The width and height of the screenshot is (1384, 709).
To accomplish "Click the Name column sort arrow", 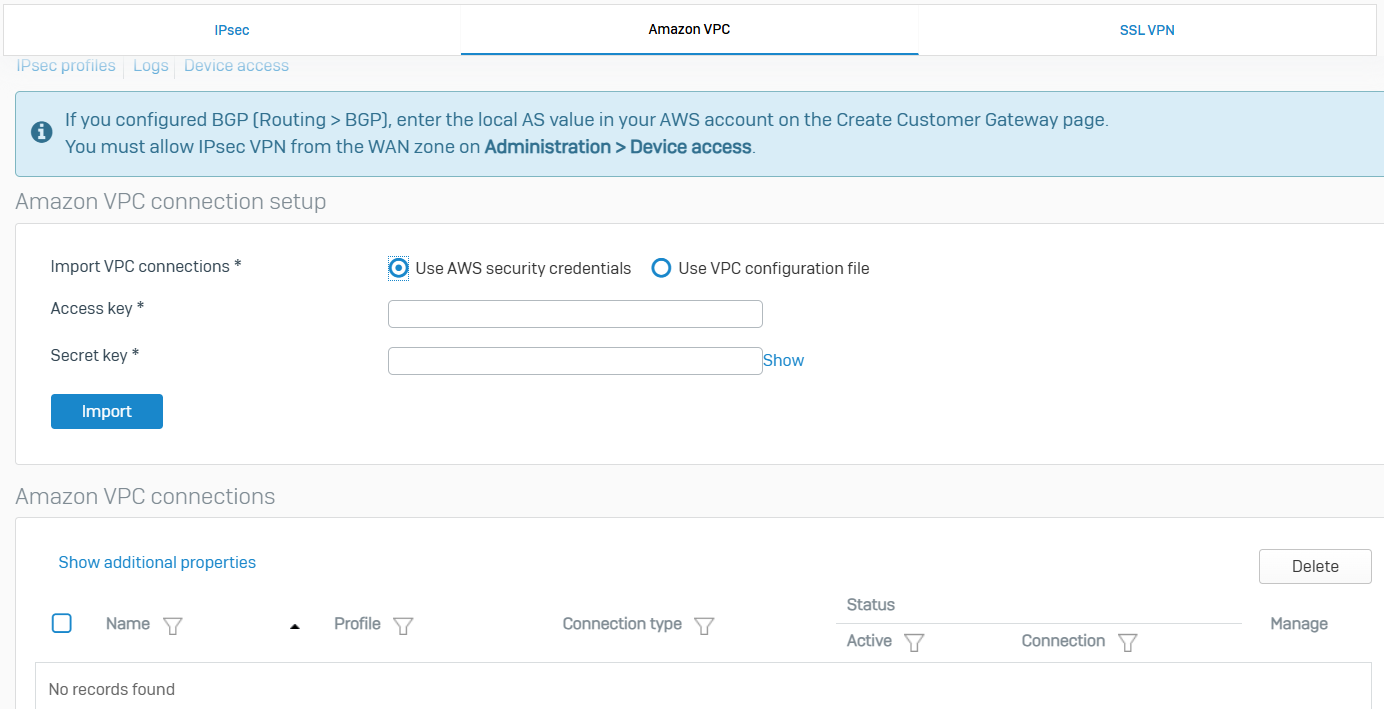I will [x=294, y=627].
